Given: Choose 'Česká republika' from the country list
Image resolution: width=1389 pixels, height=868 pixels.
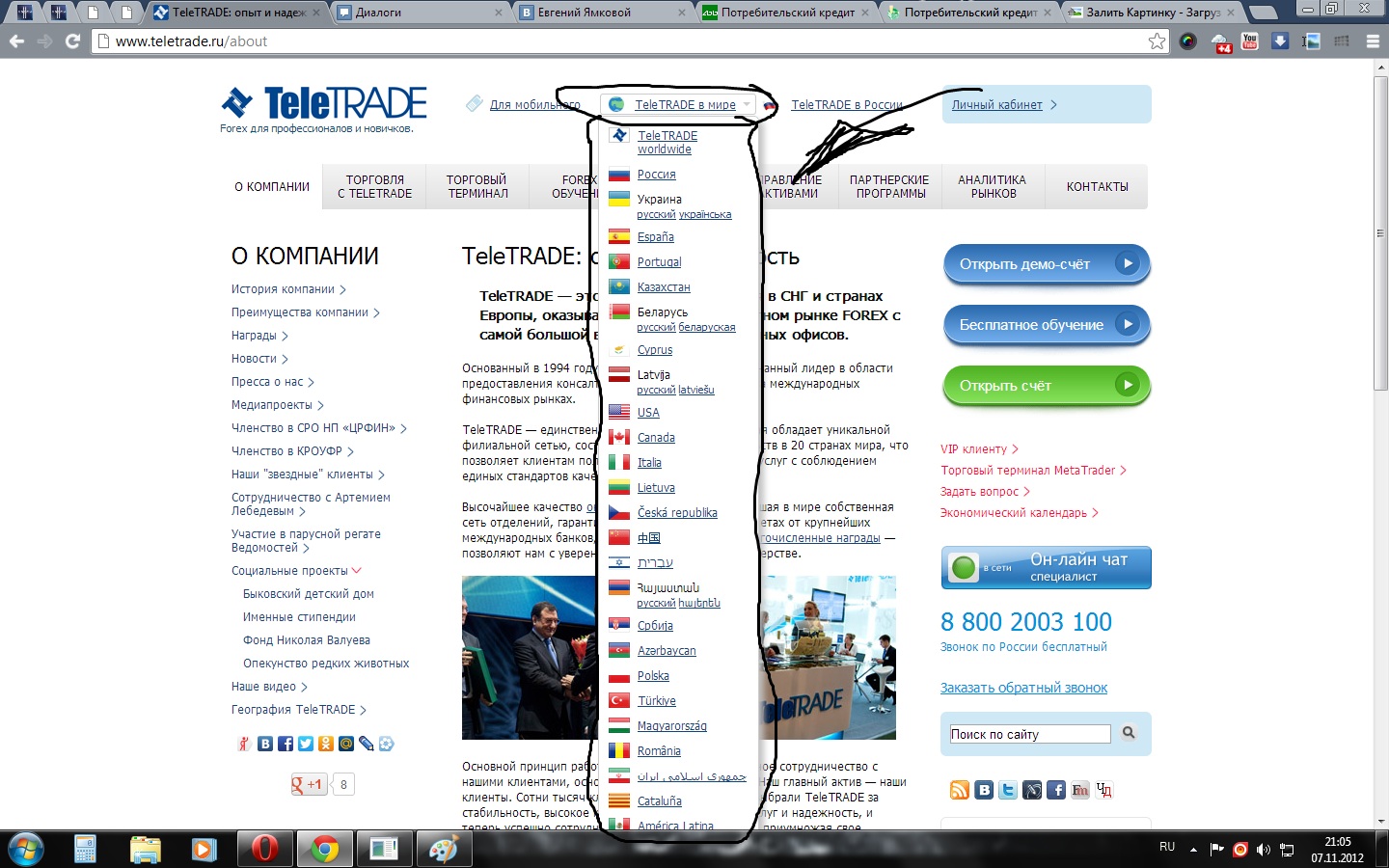Looking at the screenshot, I should coord(677,513).
